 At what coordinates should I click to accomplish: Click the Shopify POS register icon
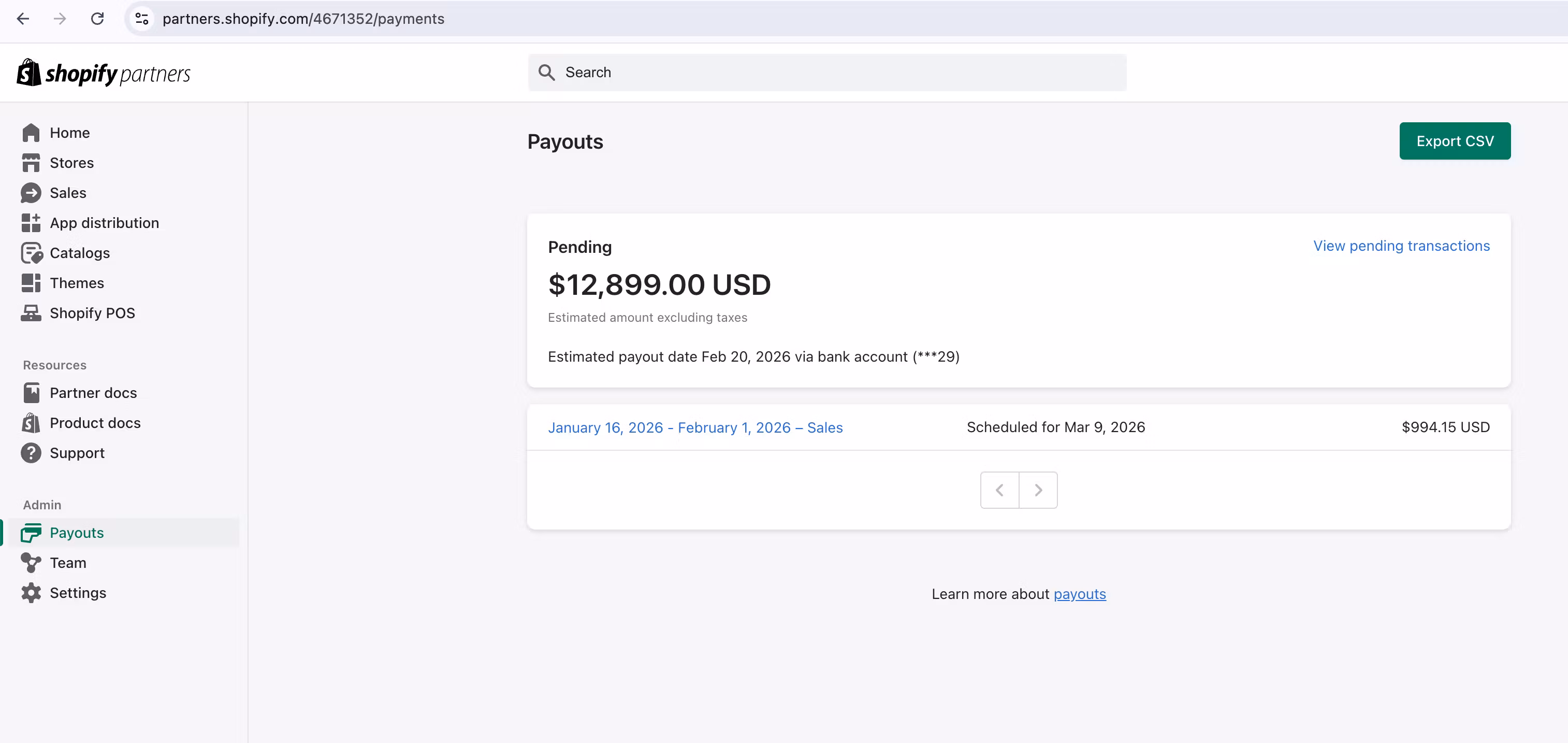[x=31, y=313]
